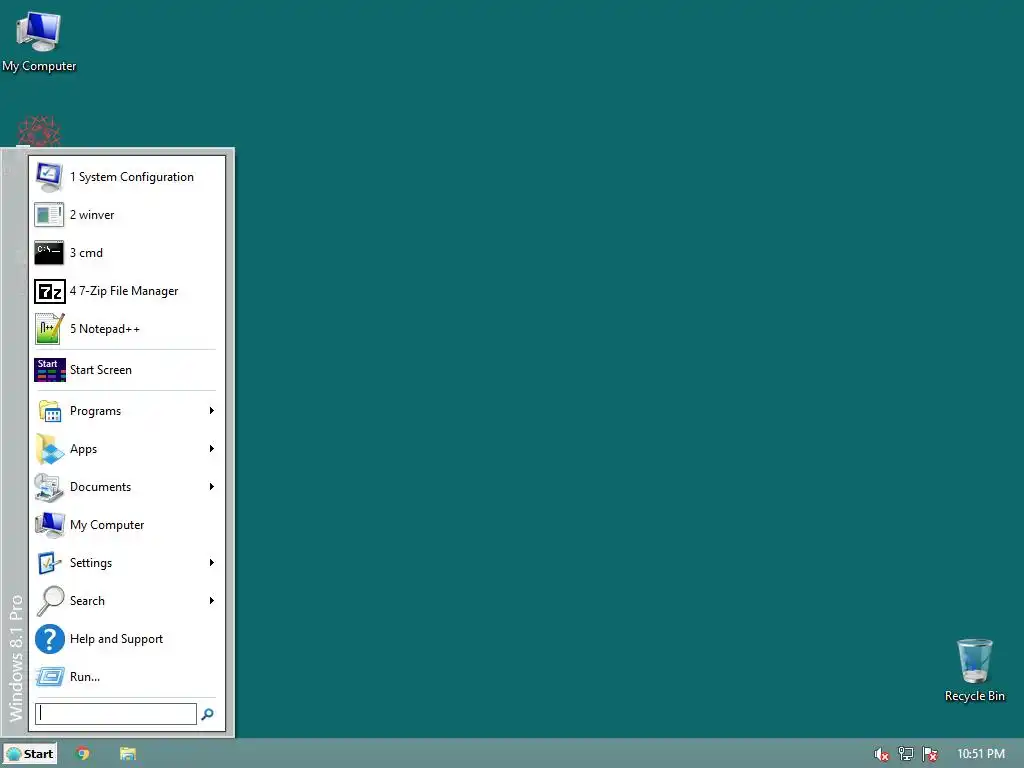Image resolution: width=1024 pixels, height=768 pixels.
Task: Click the Settings checkmark icon
Action: point(50,563)
